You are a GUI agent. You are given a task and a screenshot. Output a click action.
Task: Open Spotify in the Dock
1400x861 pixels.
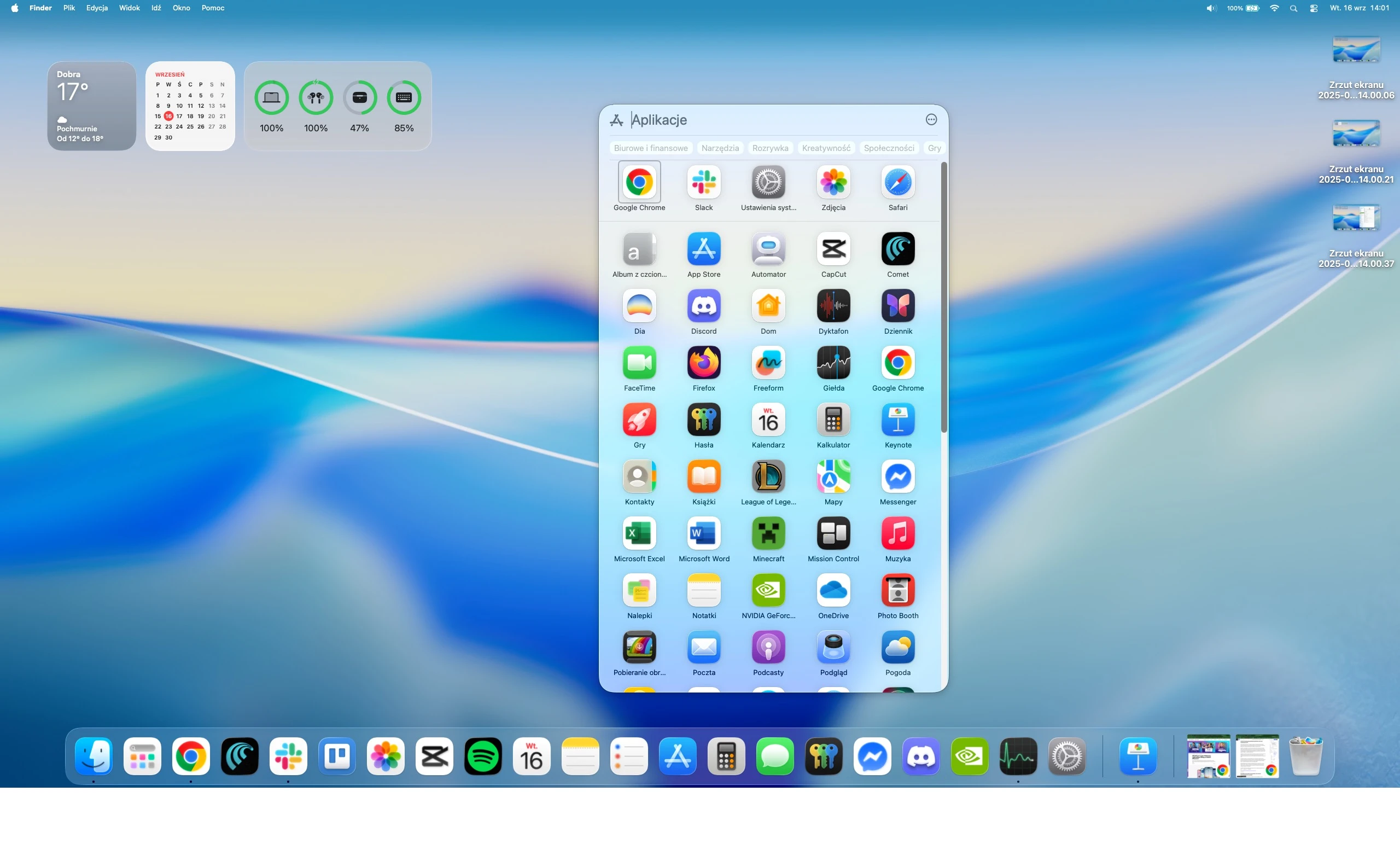(x=483, y=757)
